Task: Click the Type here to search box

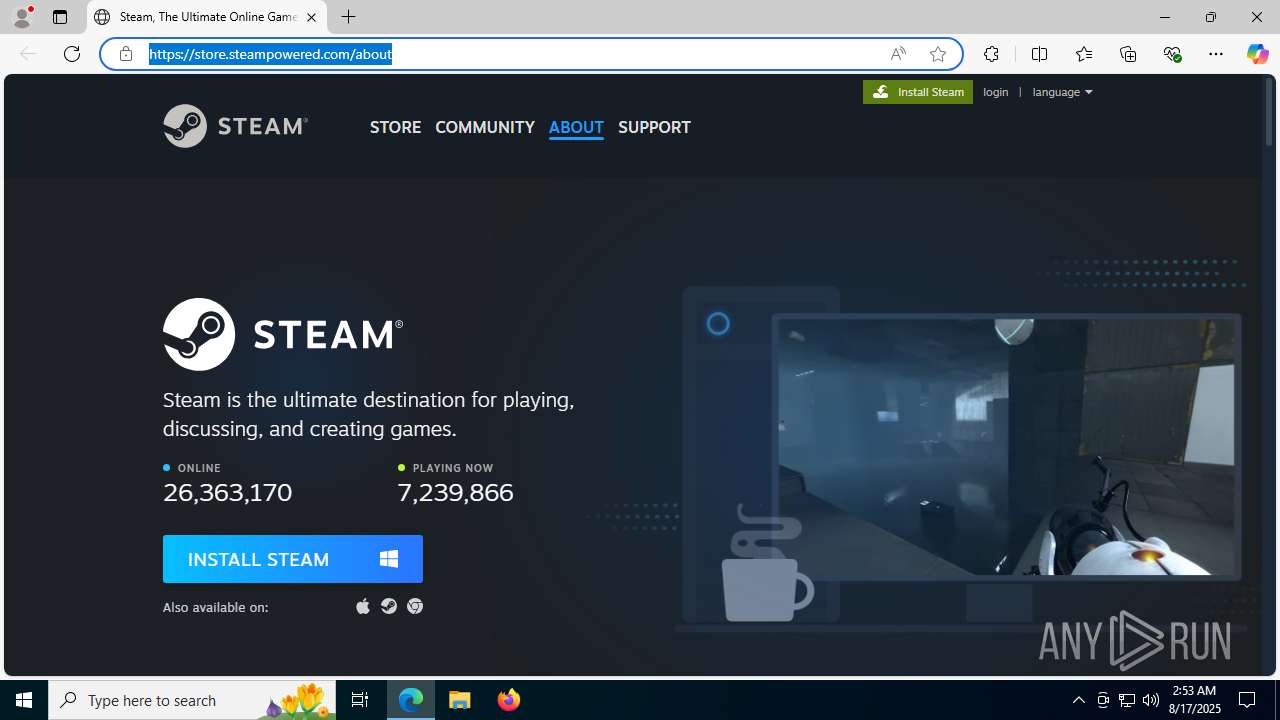Action: coord(192,700)
